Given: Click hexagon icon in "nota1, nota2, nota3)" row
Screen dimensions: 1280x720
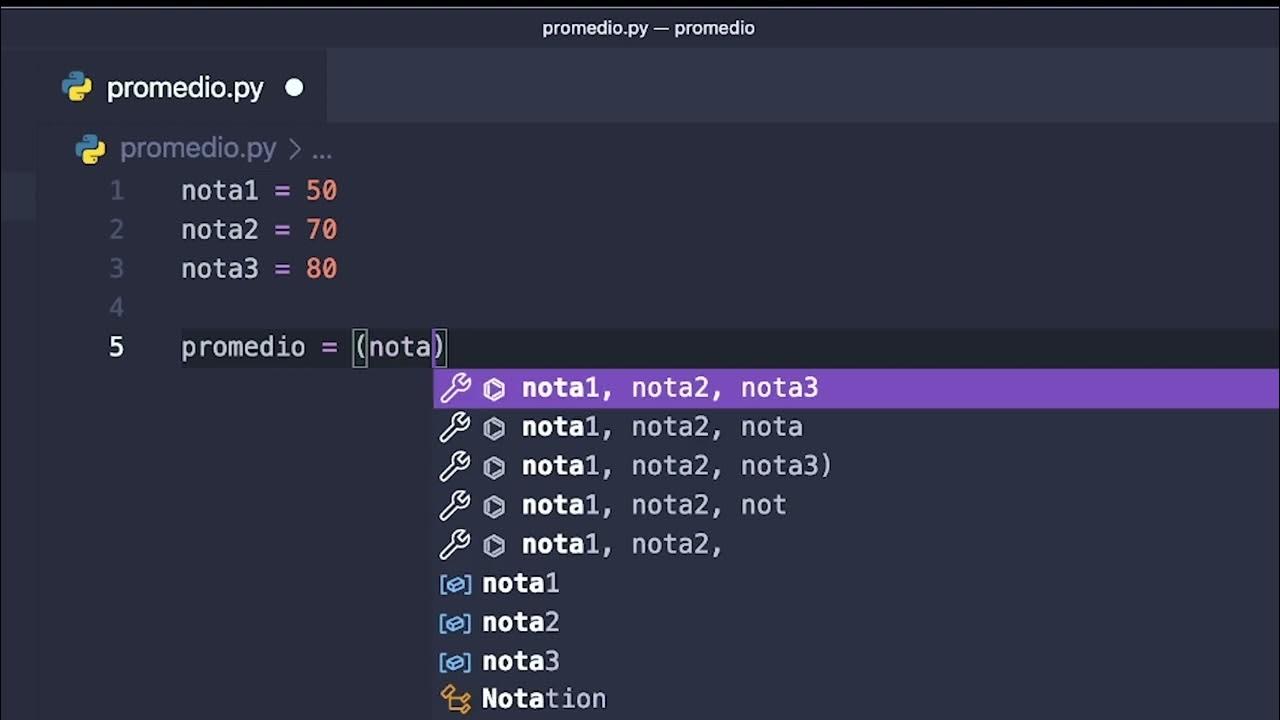Looking at the screenshot, I should (x=494, y=467).
